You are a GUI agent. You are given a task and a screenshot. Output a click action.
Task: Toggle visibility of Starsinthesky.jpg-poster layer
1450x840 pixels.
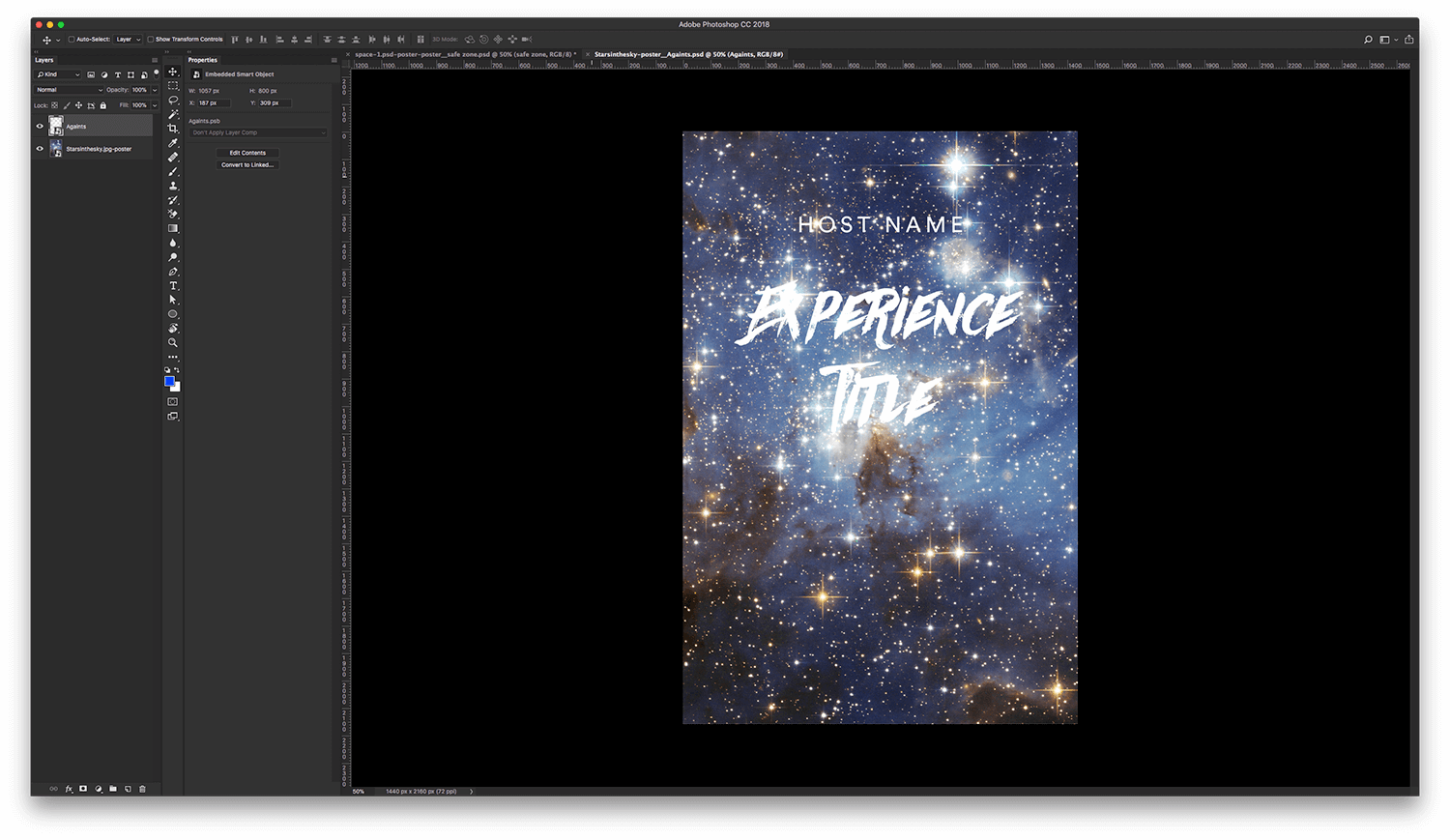40,149
